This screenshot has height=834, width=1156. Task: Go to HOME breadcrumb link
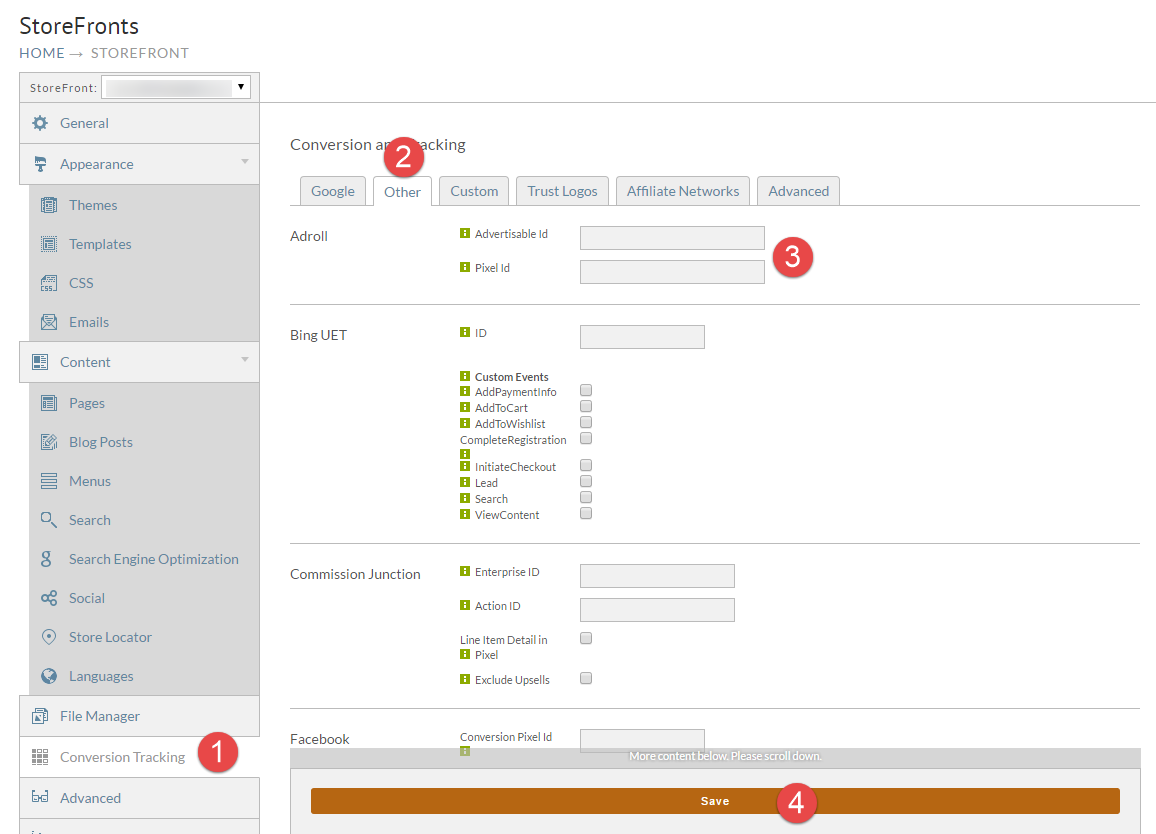(42, 53)
